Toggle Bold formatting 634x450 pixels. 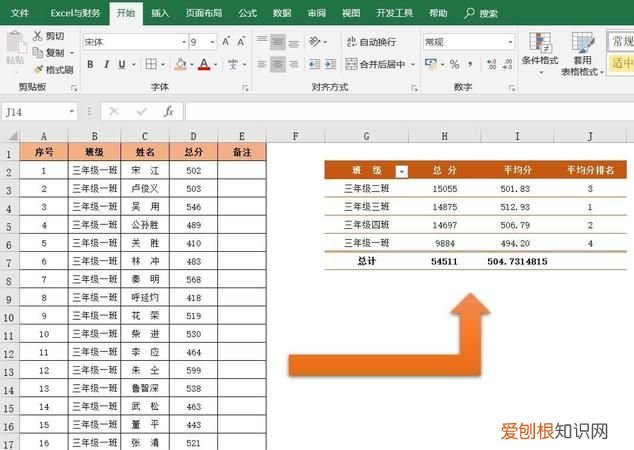[x=91, y=64]
